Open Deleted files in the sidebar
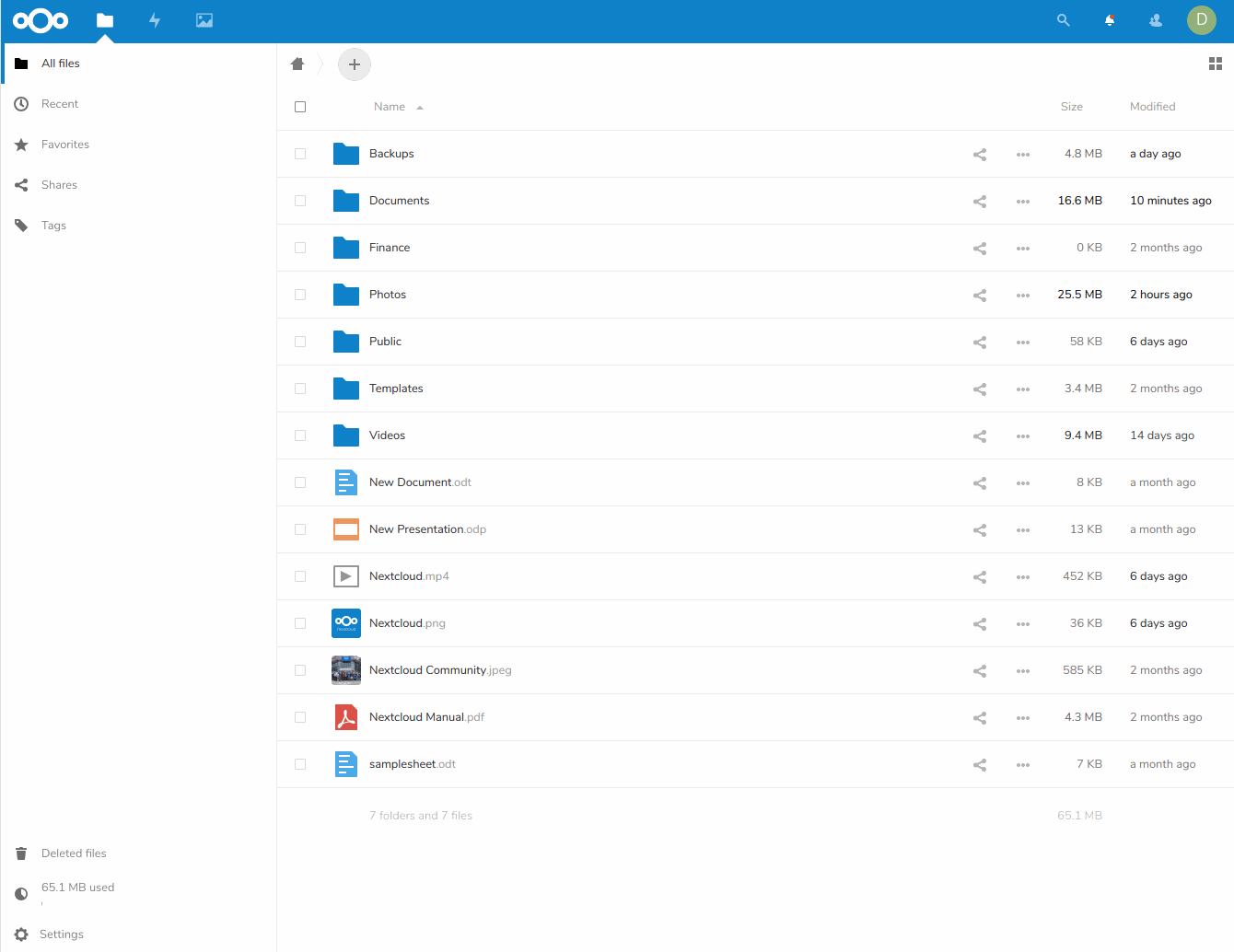 (x=74, y=853)
